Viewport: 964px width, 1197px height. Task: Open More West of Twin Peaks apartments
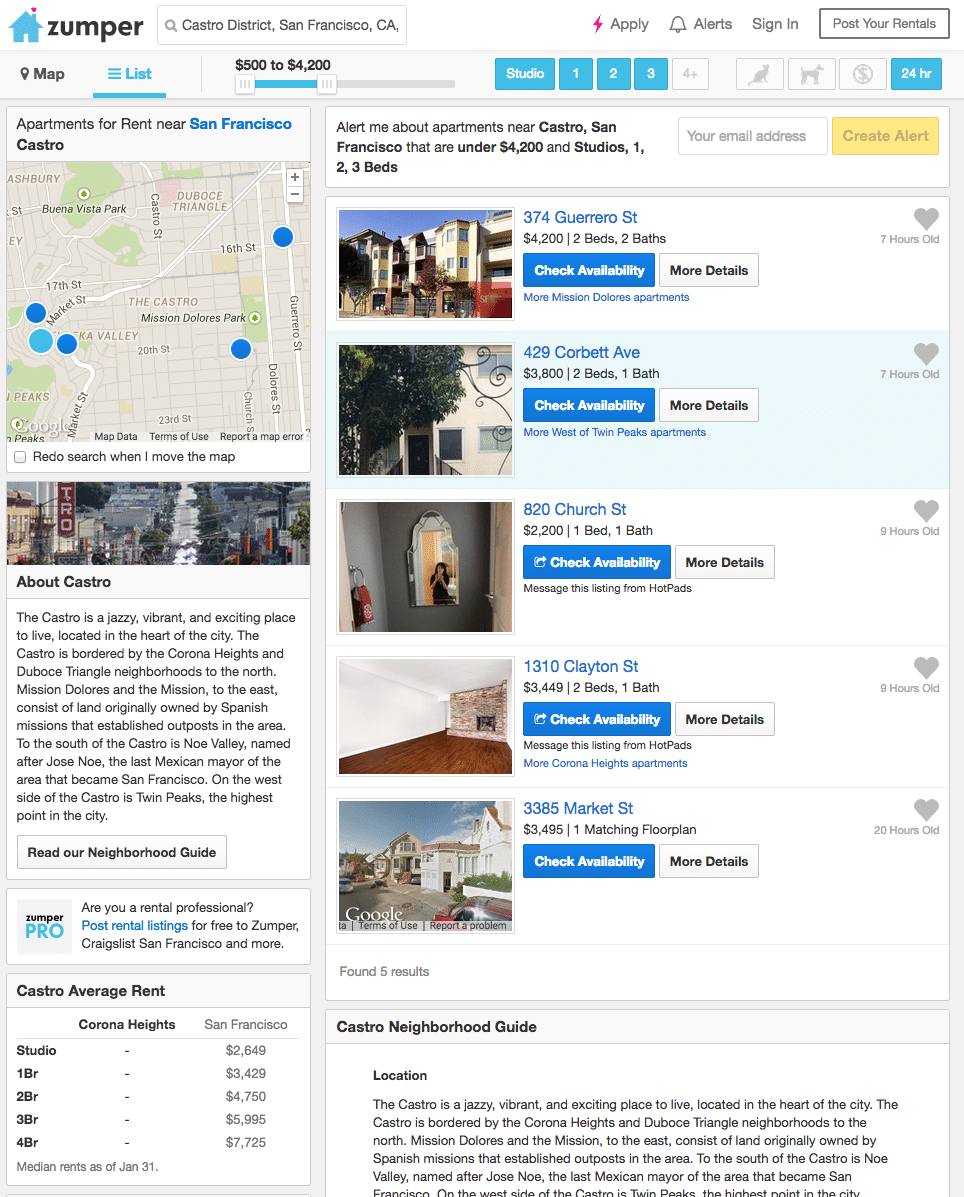[614, 433]
